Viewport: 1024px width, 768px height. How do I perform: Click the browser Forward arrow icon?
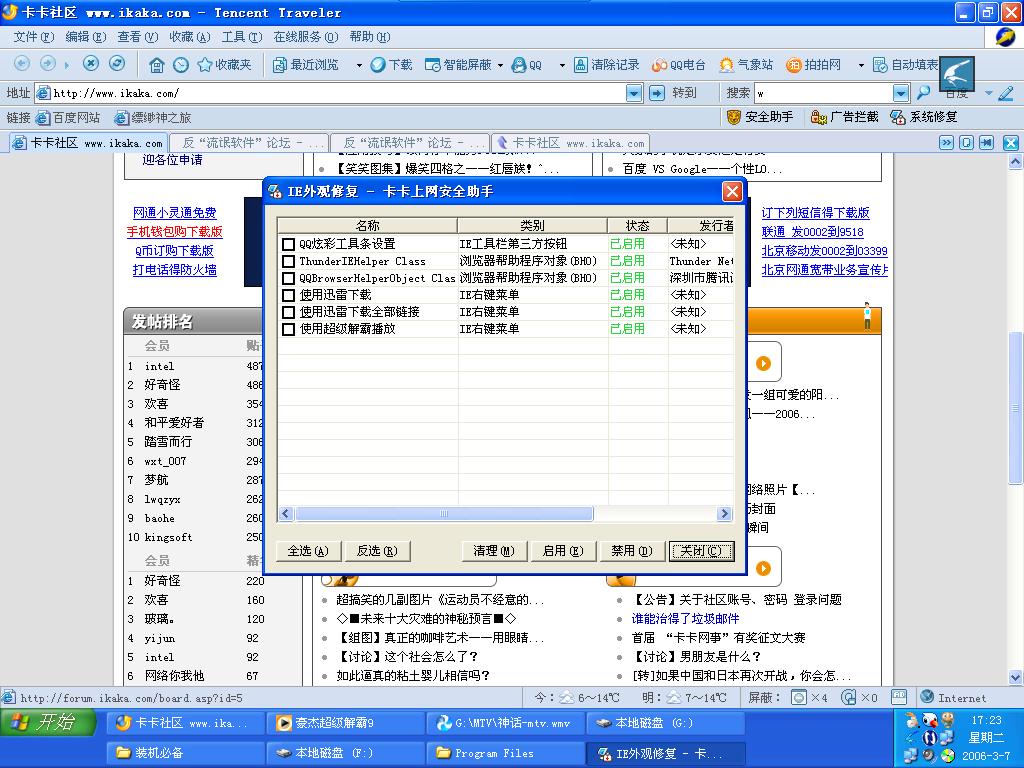pos(48,63)
